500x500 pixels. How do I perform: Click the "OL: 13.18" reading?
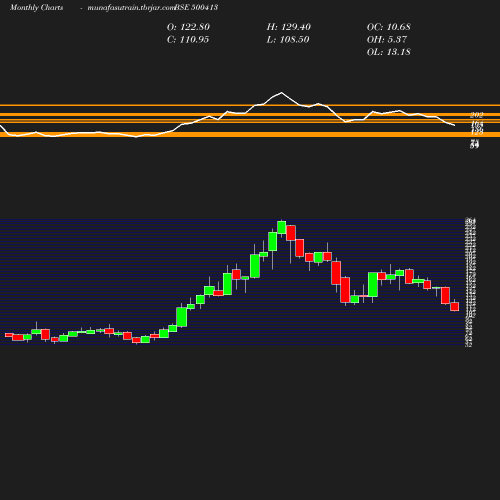pos(389,52)
